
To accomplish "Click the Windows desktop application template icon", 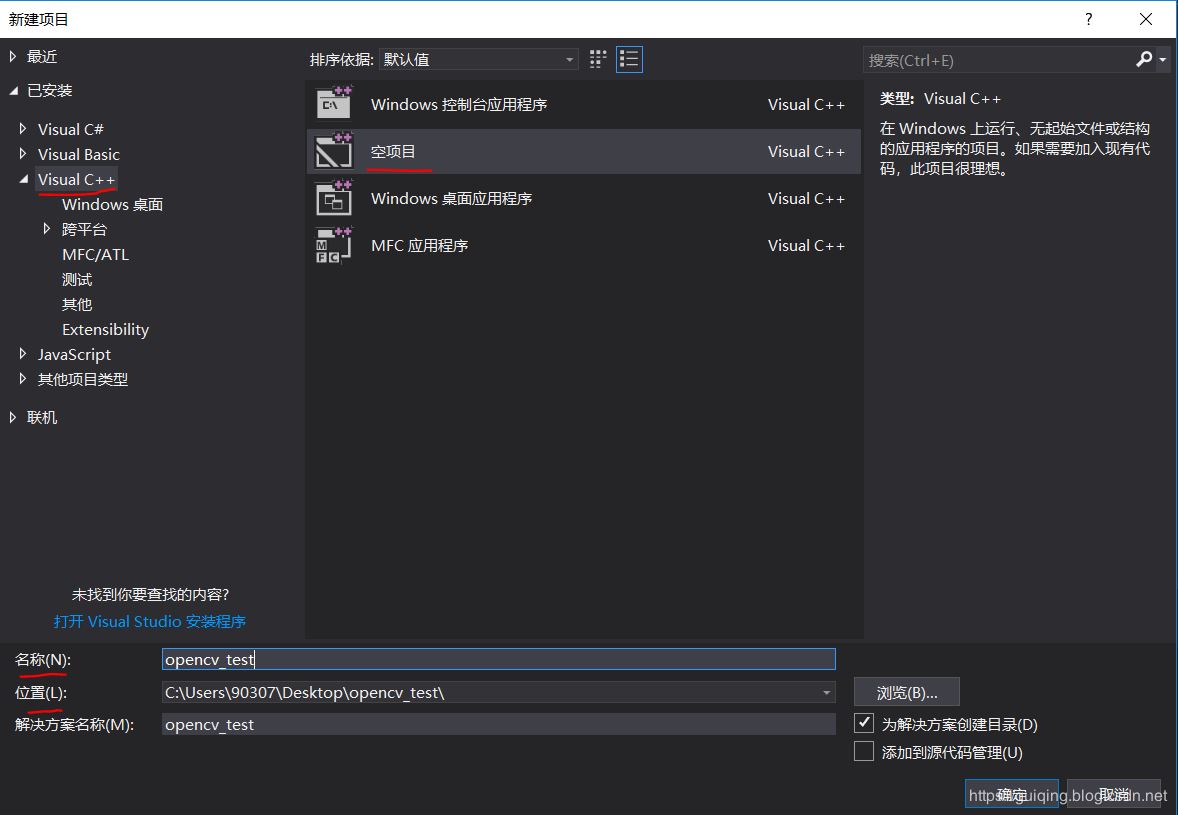I will pyautogui.click(x=334, y=198).
